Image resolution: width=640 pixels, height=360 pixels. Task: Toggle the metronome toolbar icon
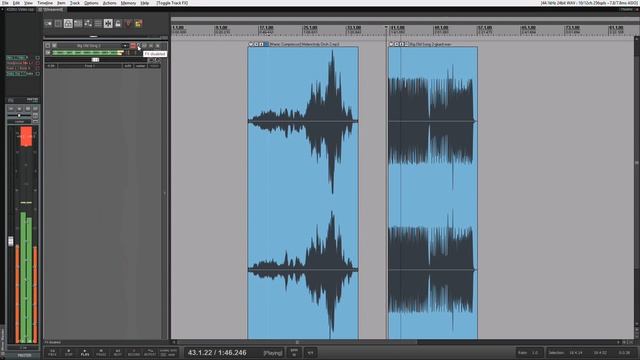pyautogui.click(x=128, y=24)
